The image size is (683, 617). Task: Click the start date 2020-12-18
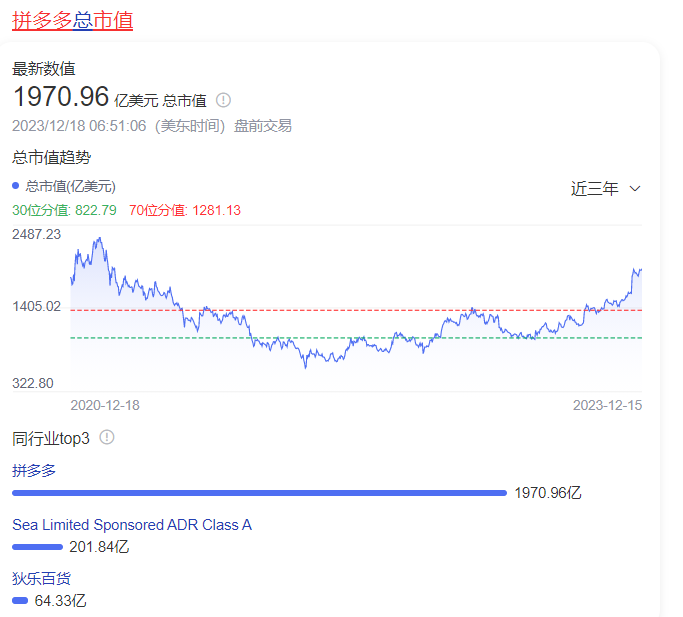pos(105,405)
